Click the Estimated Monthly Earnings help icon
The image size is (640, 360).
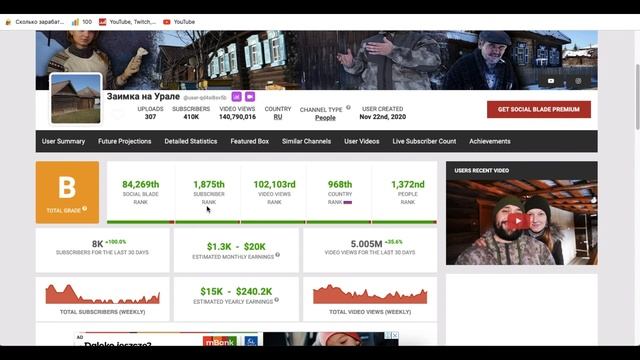point(278,255)
